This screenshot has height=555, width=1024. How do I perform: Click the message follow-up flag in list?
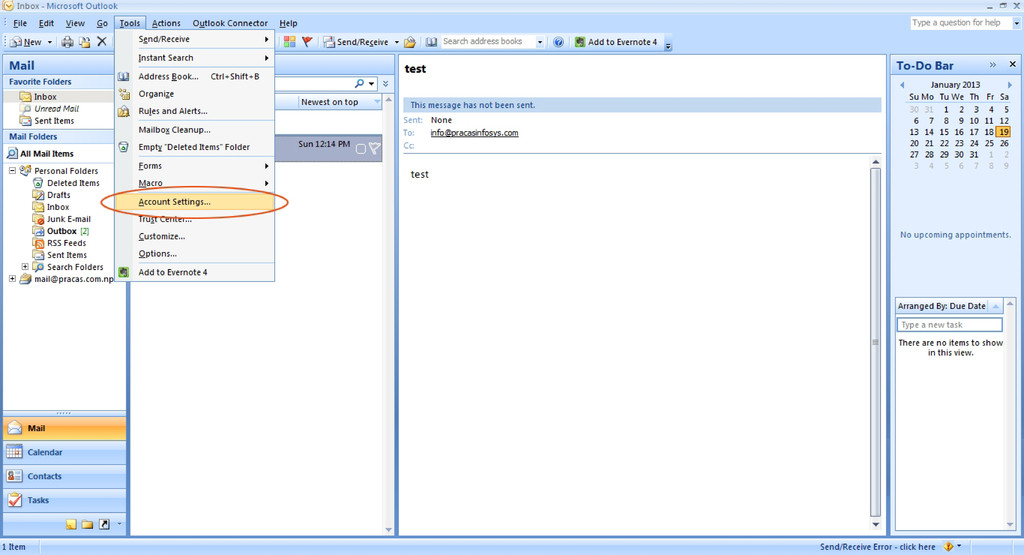[374, 149]
